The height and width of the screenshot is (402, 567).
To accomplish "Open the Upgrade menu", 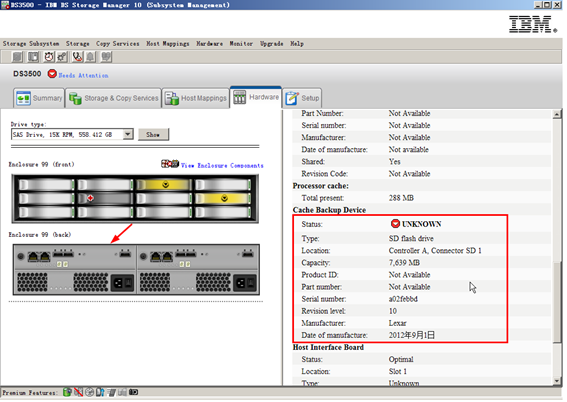I will (x=272, y=44).
